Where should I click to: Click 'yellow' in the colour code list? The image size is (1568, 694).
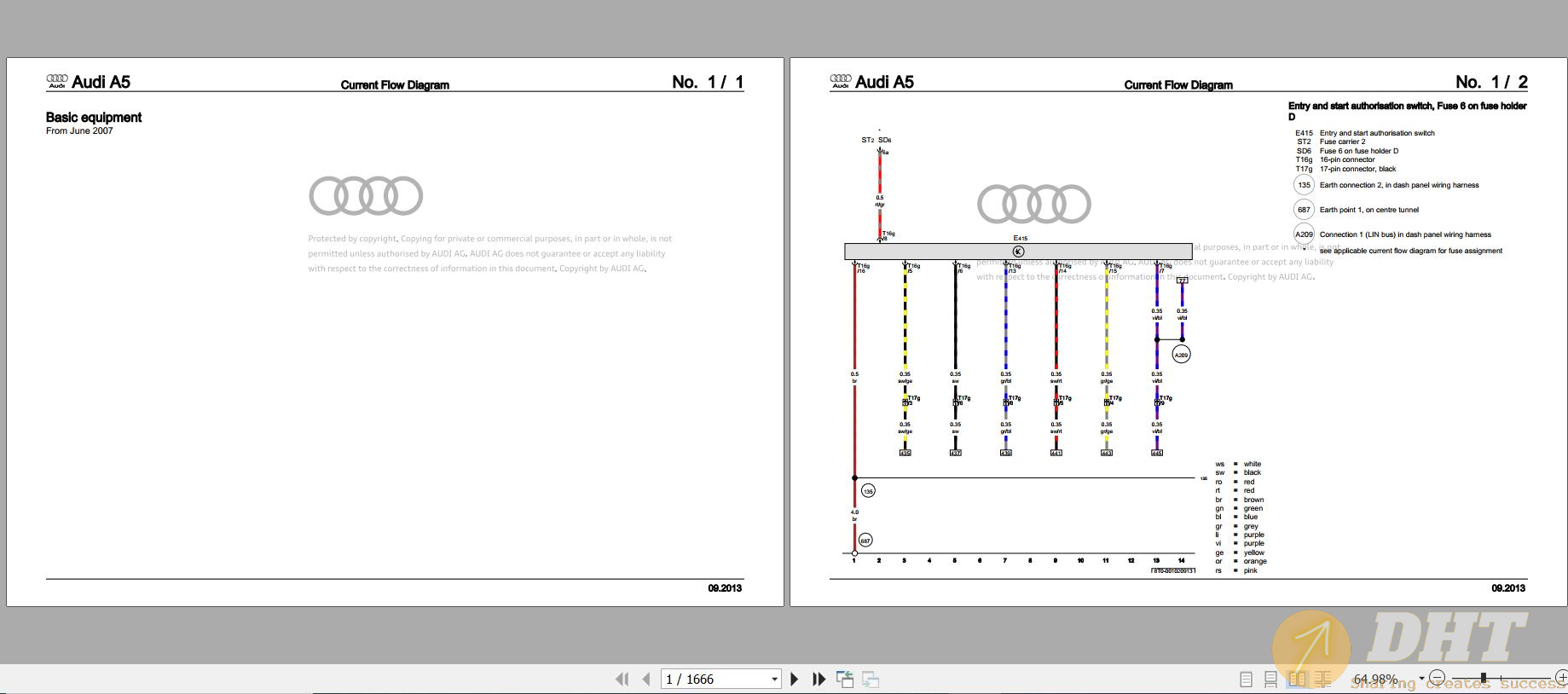click(x=1253, y=552)
